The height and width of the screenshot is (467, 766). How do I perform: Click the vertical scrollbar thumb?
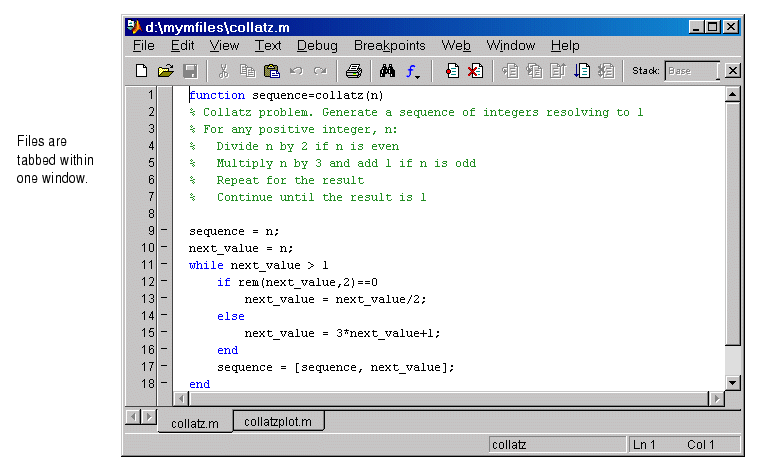point(732,223)
